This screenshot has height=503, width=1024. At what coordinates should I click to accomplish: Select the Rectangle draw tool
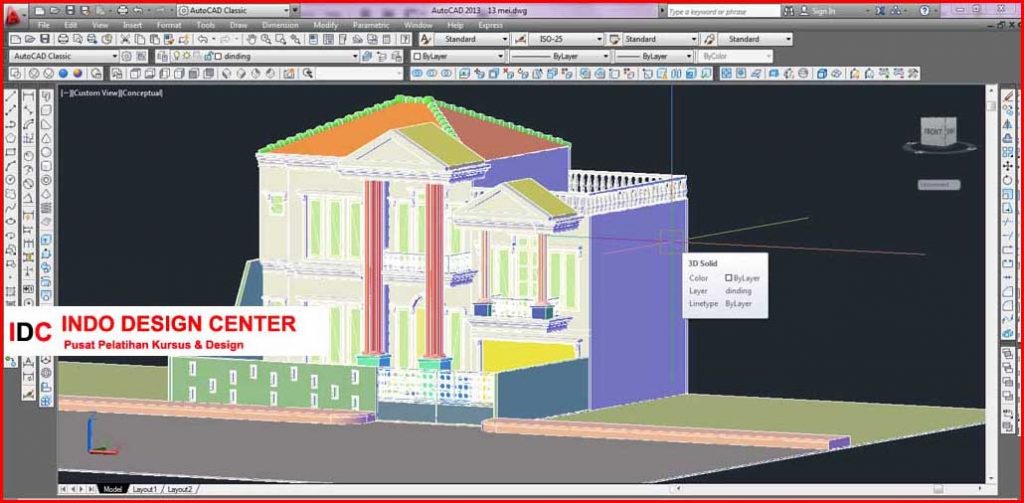(x=10, y=152)
